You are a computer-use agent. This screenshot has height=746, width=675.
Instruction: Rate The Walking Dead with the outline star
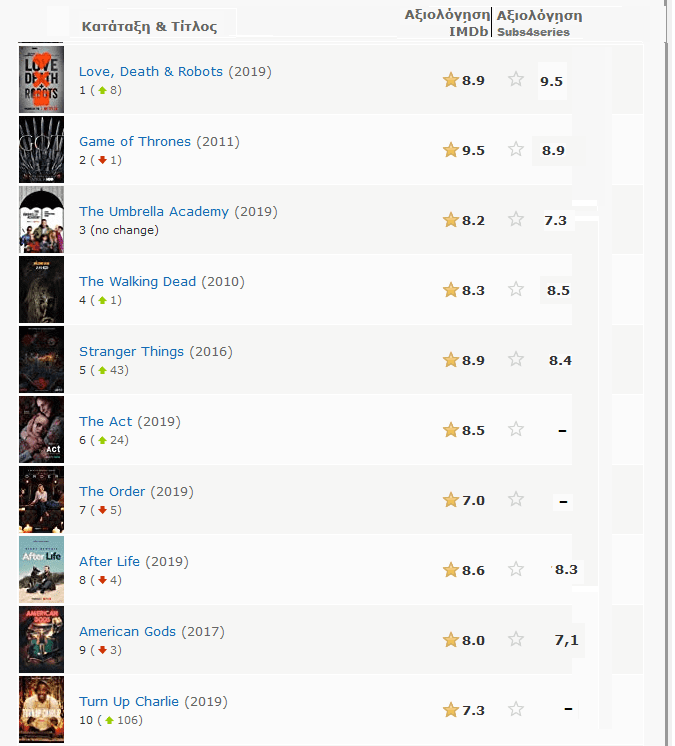(516, 289)
